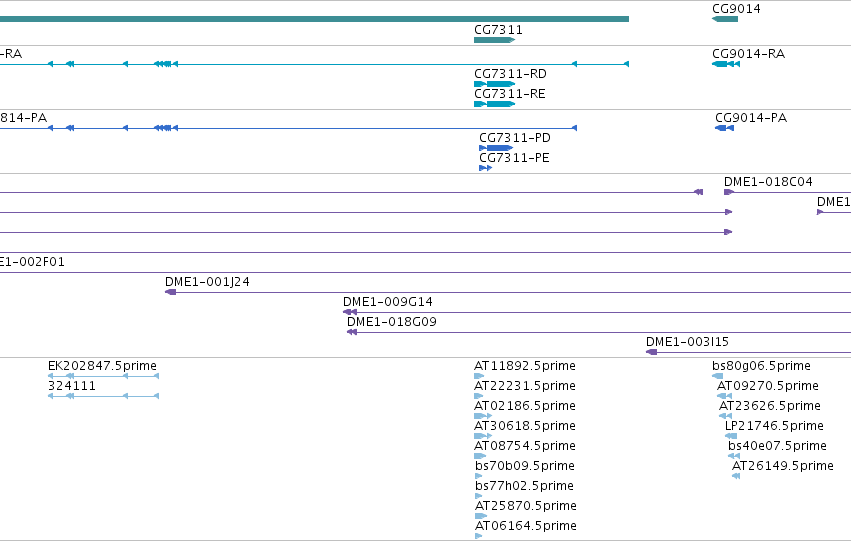
Task: Click the AT23626.5prime label
Action: [x=770, y=405]
